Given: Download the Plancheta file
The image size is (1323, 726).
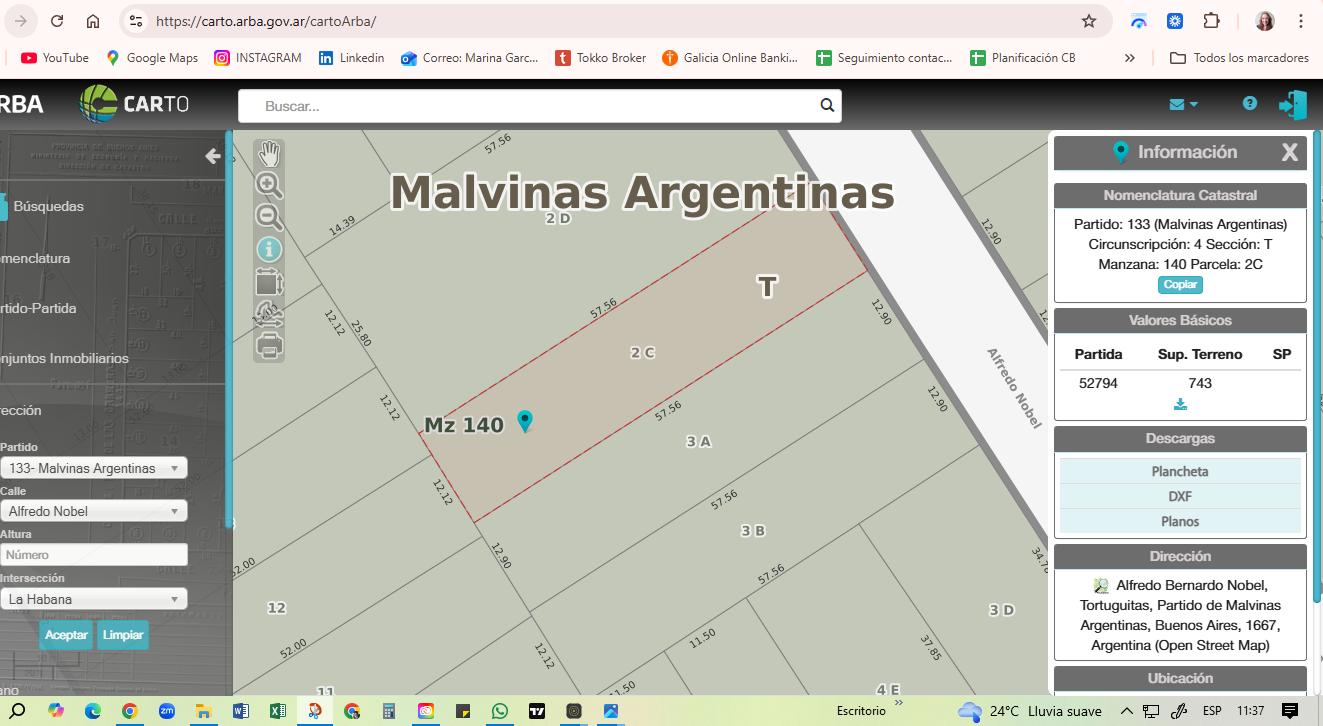Looking at the screenshot, I should [x=1180, y=471].
